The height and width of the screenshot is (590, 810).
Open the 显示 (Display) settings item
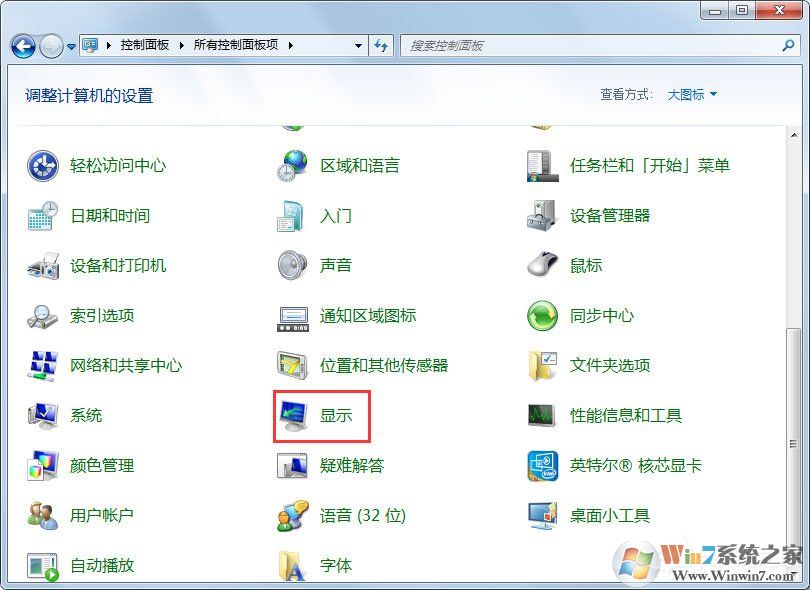pos(336,415)
